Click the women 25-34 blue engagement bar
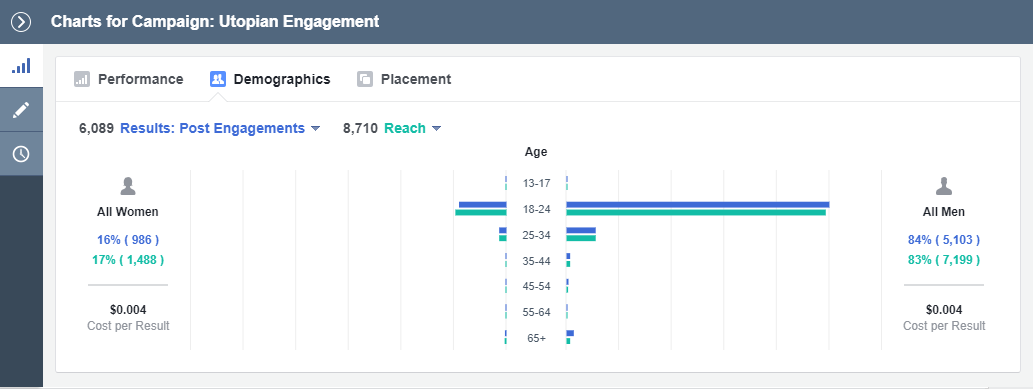 [x=503, y=231]
